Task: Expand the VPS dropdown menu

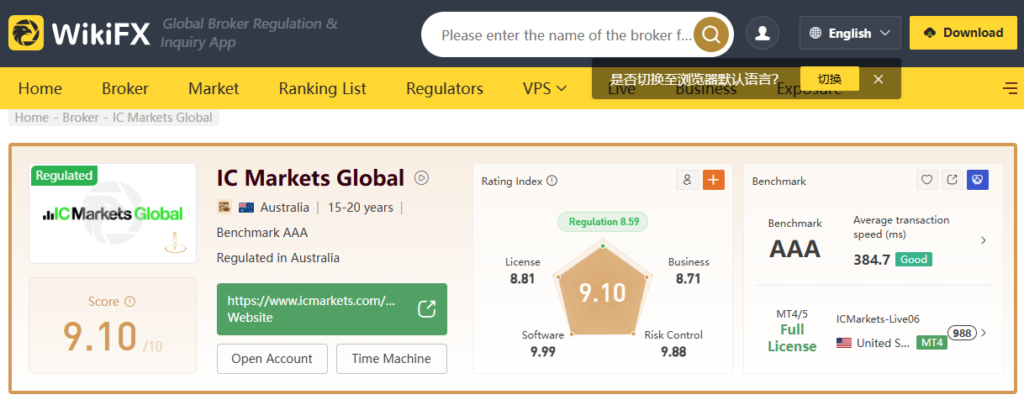Action: [x=545, y=88]
